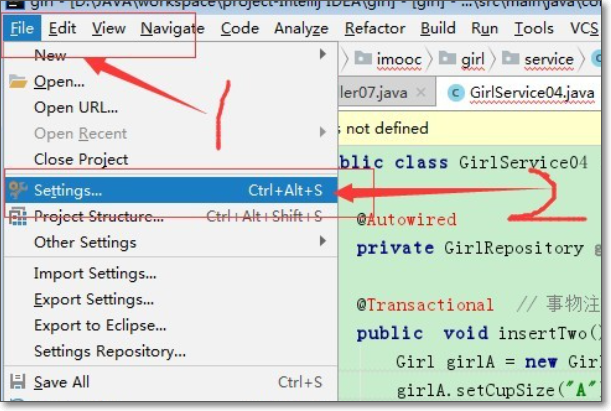Expand the New submenu arrow
This screenshot has height=411, width=611.
[323, 54]
